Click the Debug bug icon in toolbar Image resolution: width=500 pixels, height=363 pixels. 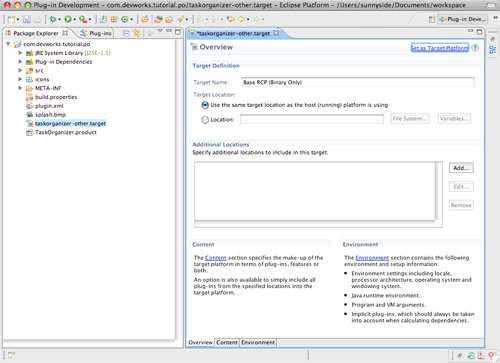53,19
